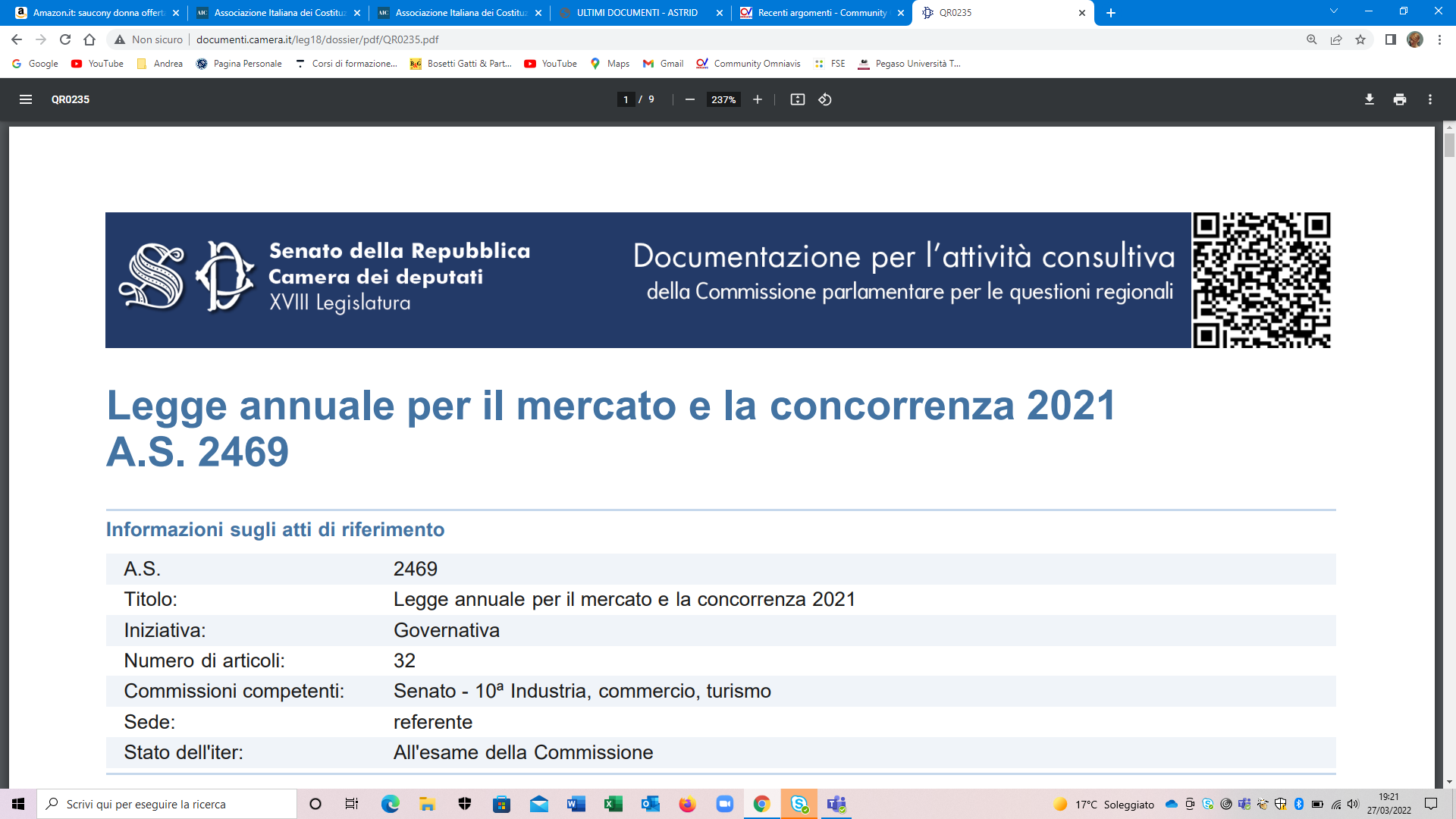
Task: Toggle the browser side panel
Action: click(x=1390, y=39)
